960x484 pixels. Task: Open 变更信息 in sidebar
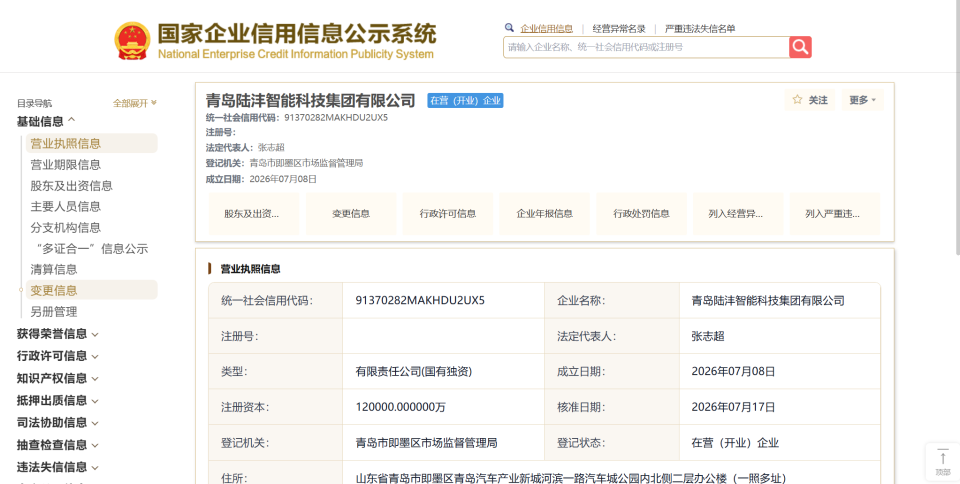pos(91,290)
